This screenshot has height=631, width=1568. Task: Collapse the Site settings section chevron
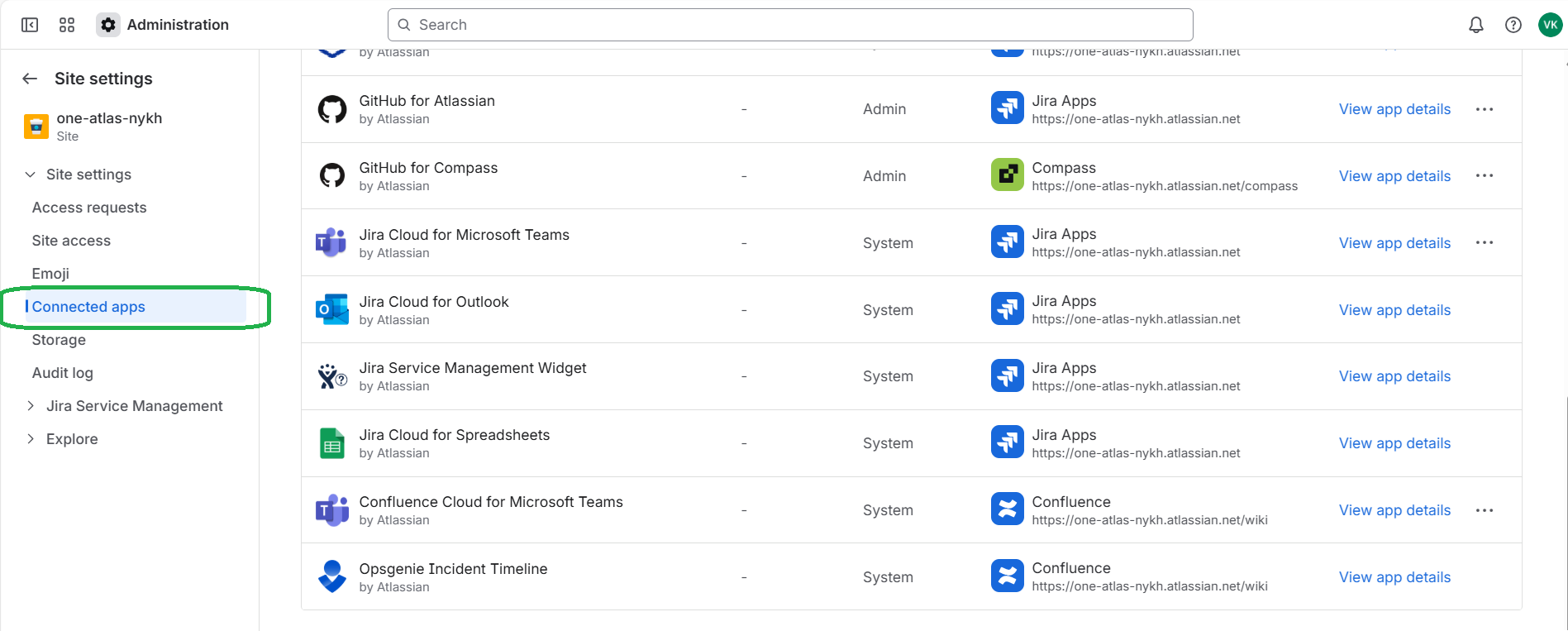(31, 174)
